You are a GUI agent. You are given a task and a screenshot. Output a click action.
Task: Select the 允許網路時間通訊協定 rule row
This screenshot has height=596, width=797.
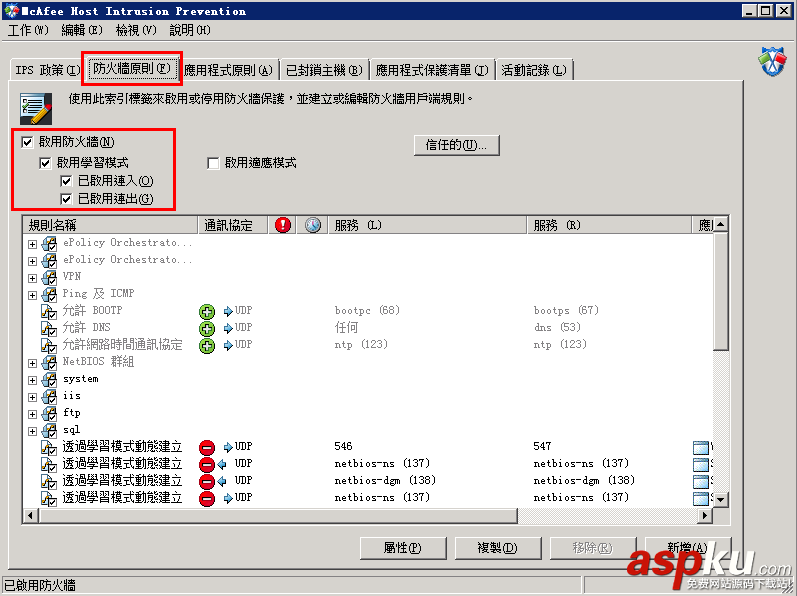pos(369,346)
